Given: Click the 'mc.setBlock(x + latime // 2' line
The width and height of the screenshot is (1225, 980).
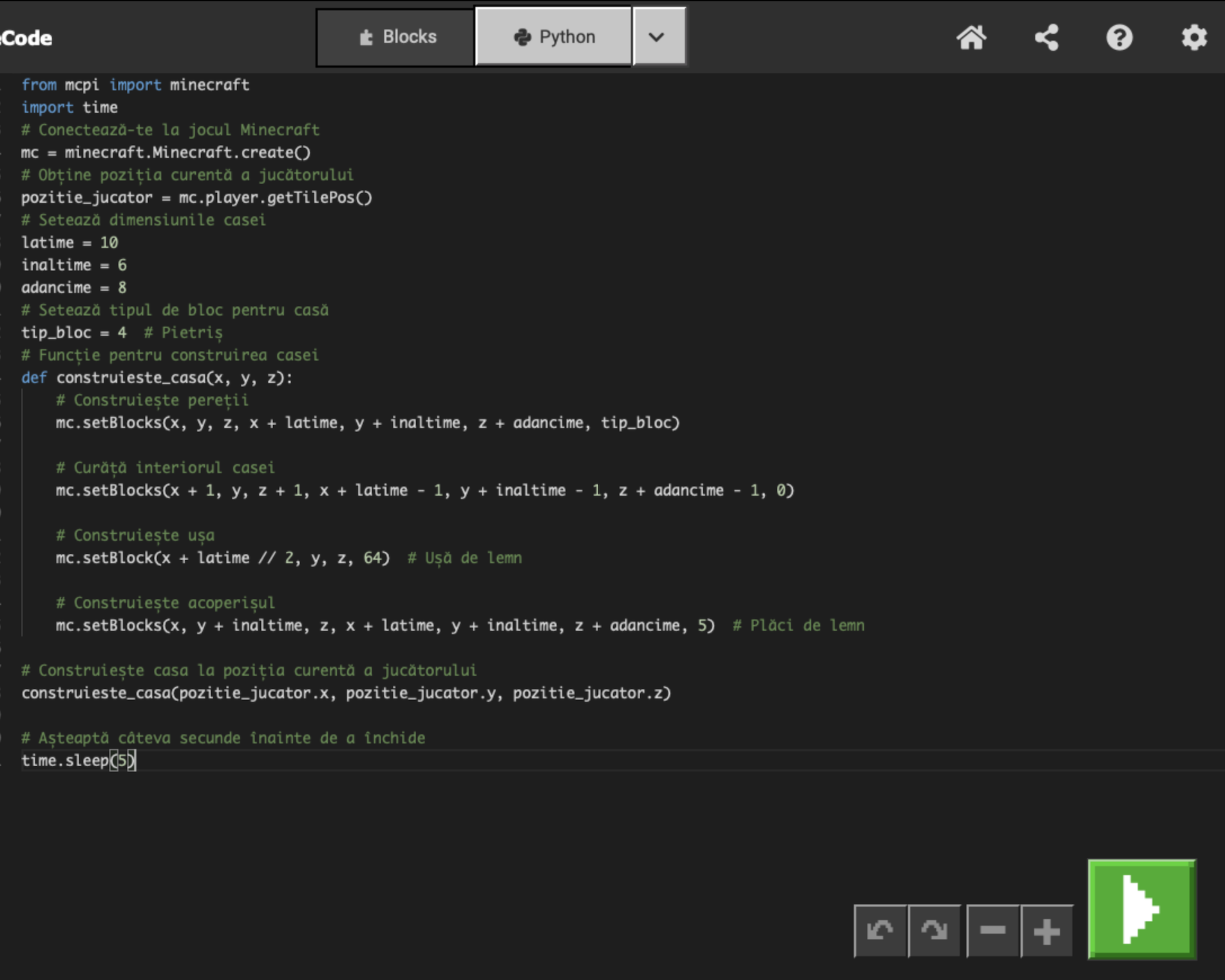Looking at the screenshot, I should click(223, 558).
